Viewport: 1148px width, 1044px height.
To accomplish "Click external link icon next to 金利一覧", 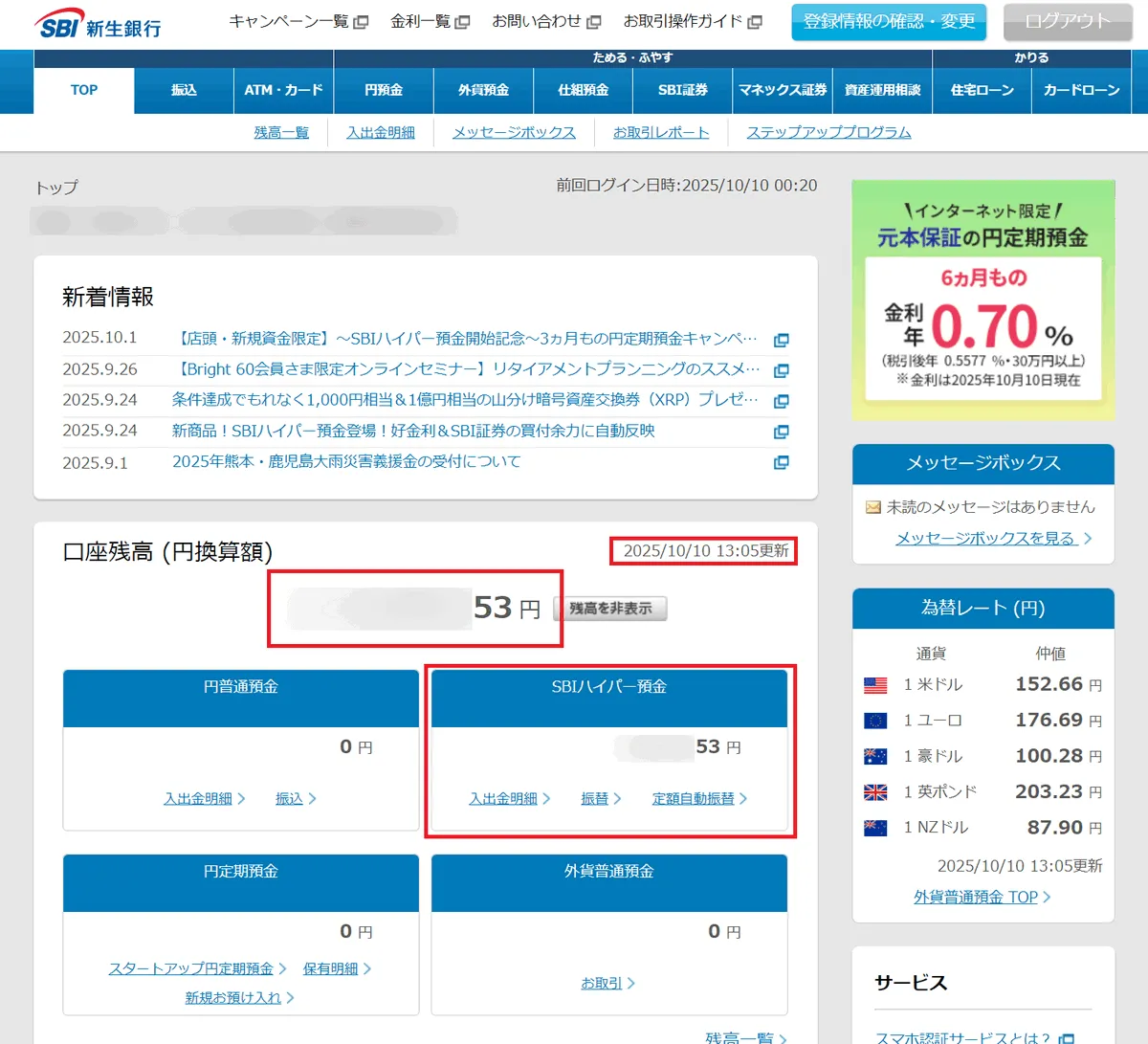I will point(462,22).
